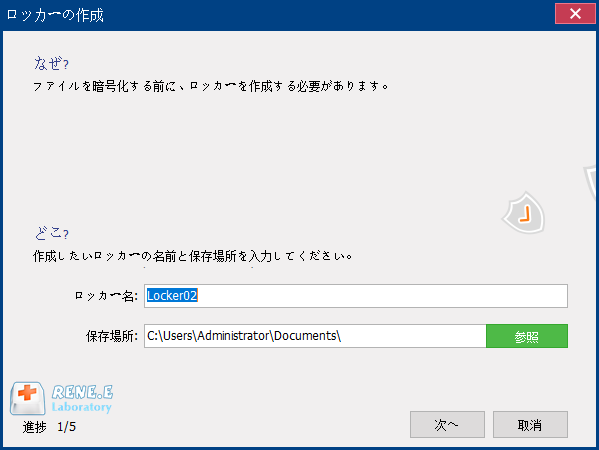Click the gray shield clock icon
Viewport: 599px width, 450px height.
pos(524,213)
